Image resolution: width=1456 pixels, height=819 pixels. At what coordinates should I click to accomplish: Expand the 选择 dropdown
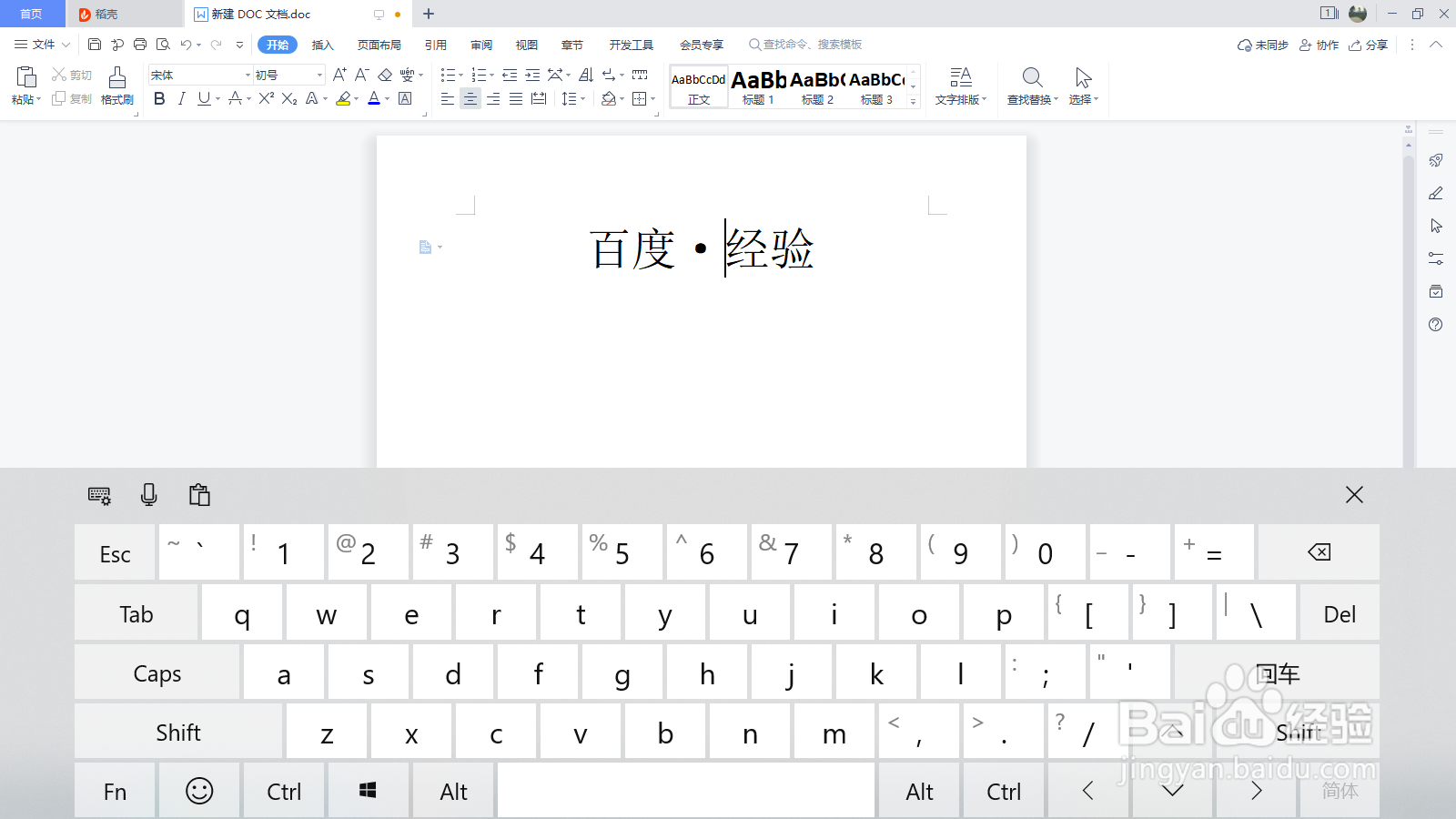1084,99
